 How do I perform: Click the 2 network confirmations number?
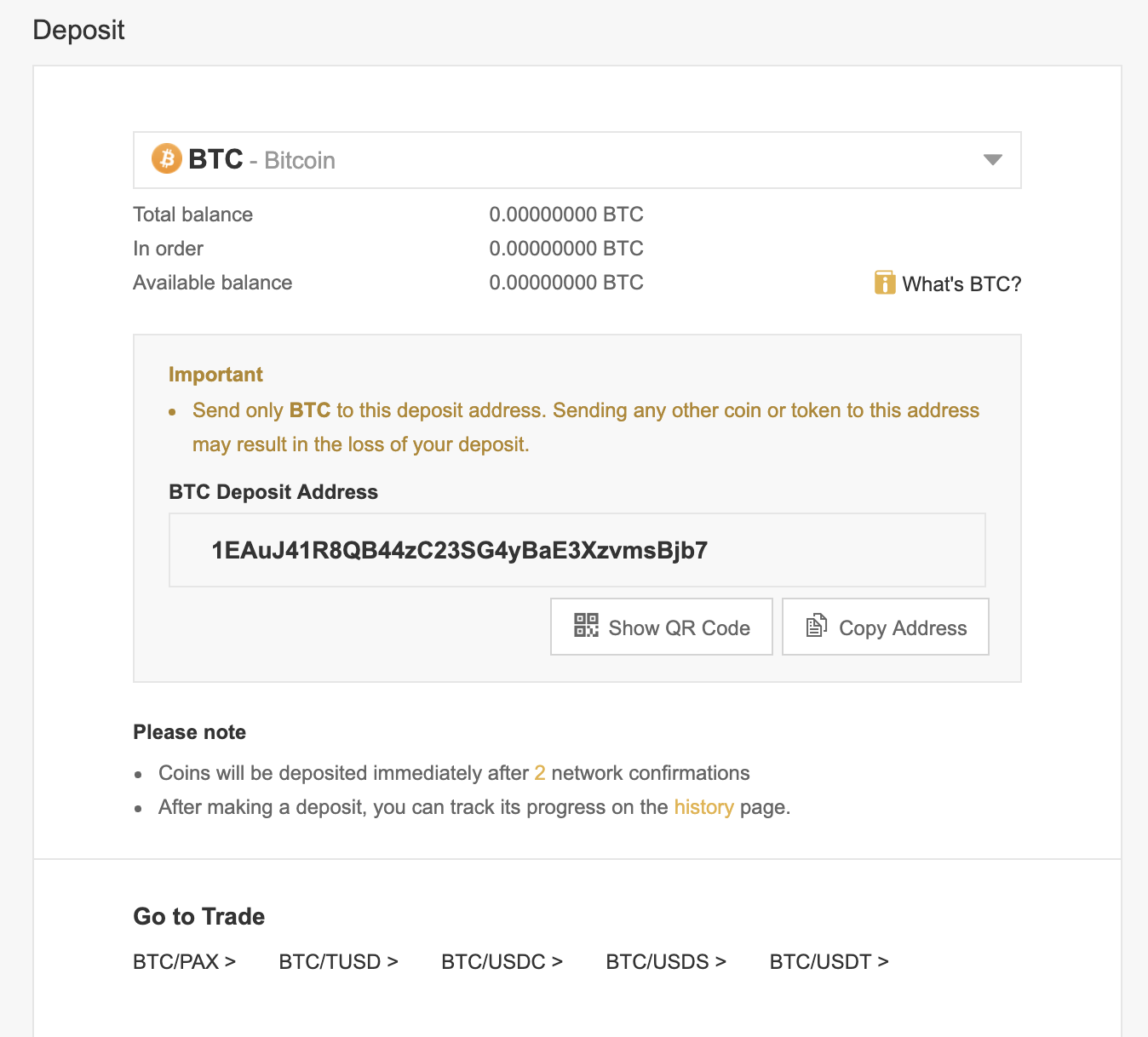[x=540, y=773]
